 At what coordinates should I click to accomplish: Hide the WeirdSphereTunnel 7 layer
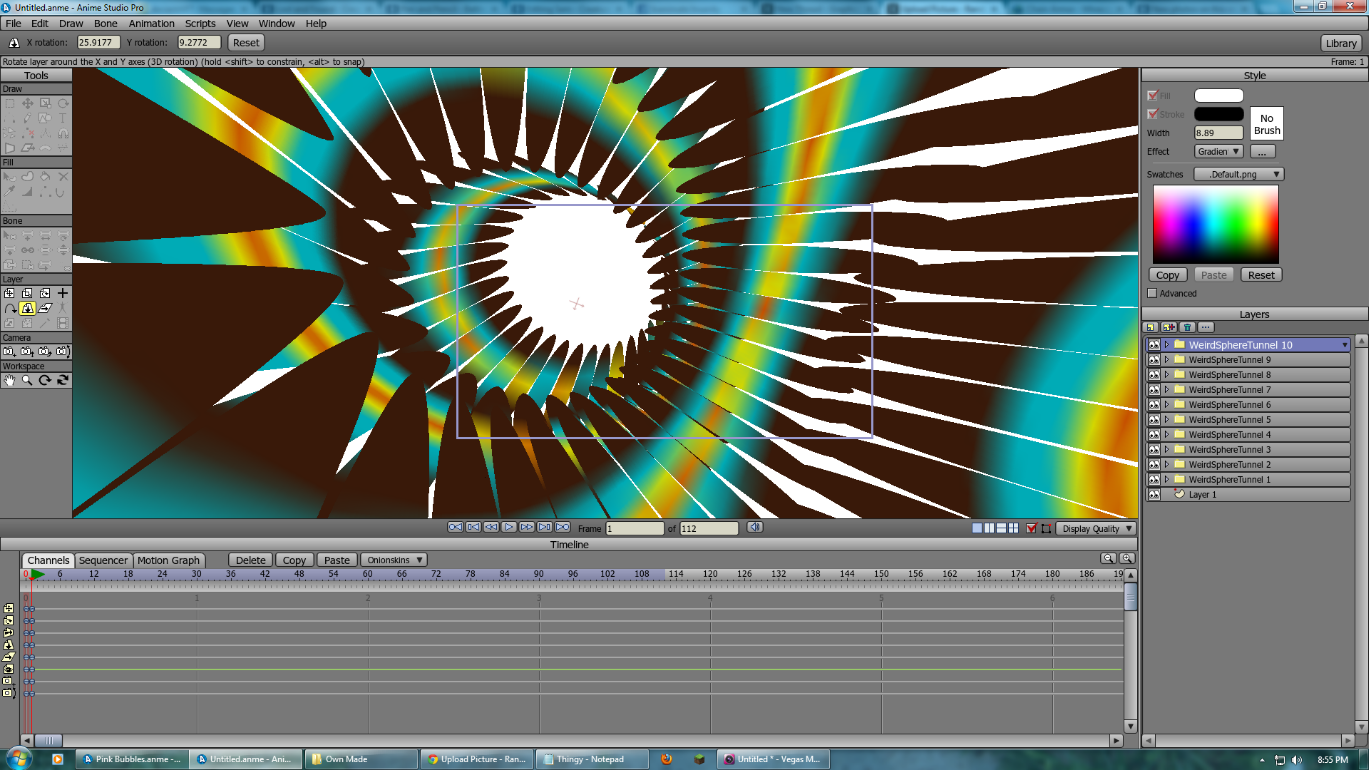[1153, 389]
